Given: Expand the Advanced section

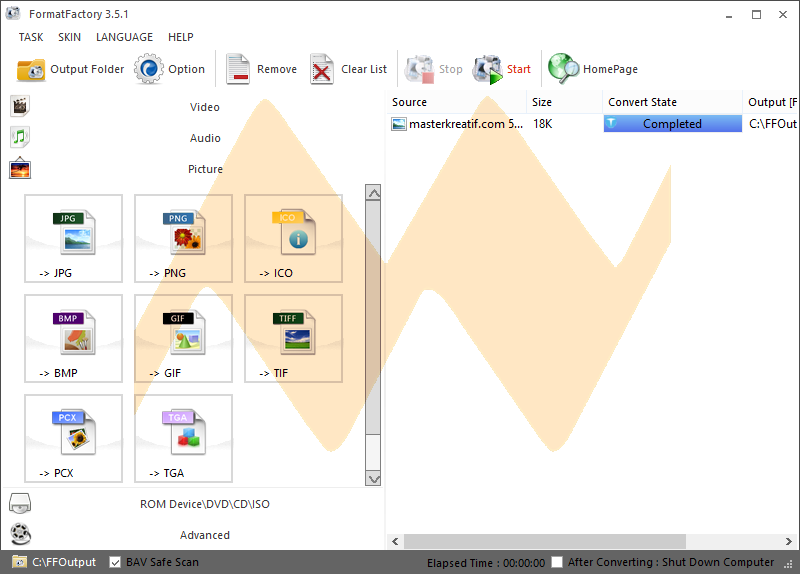Looking at the screenshot, I should (x=204, y=535).
